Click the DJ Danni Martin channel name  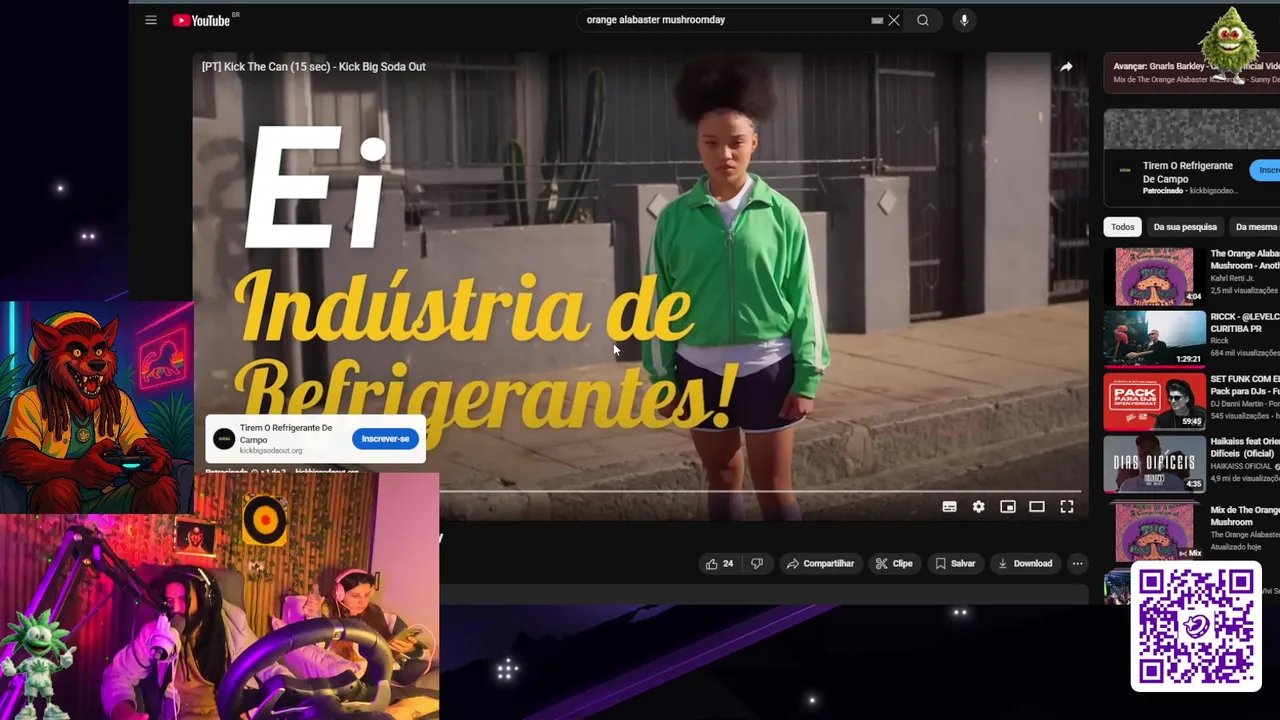(x=1243, y=403)
